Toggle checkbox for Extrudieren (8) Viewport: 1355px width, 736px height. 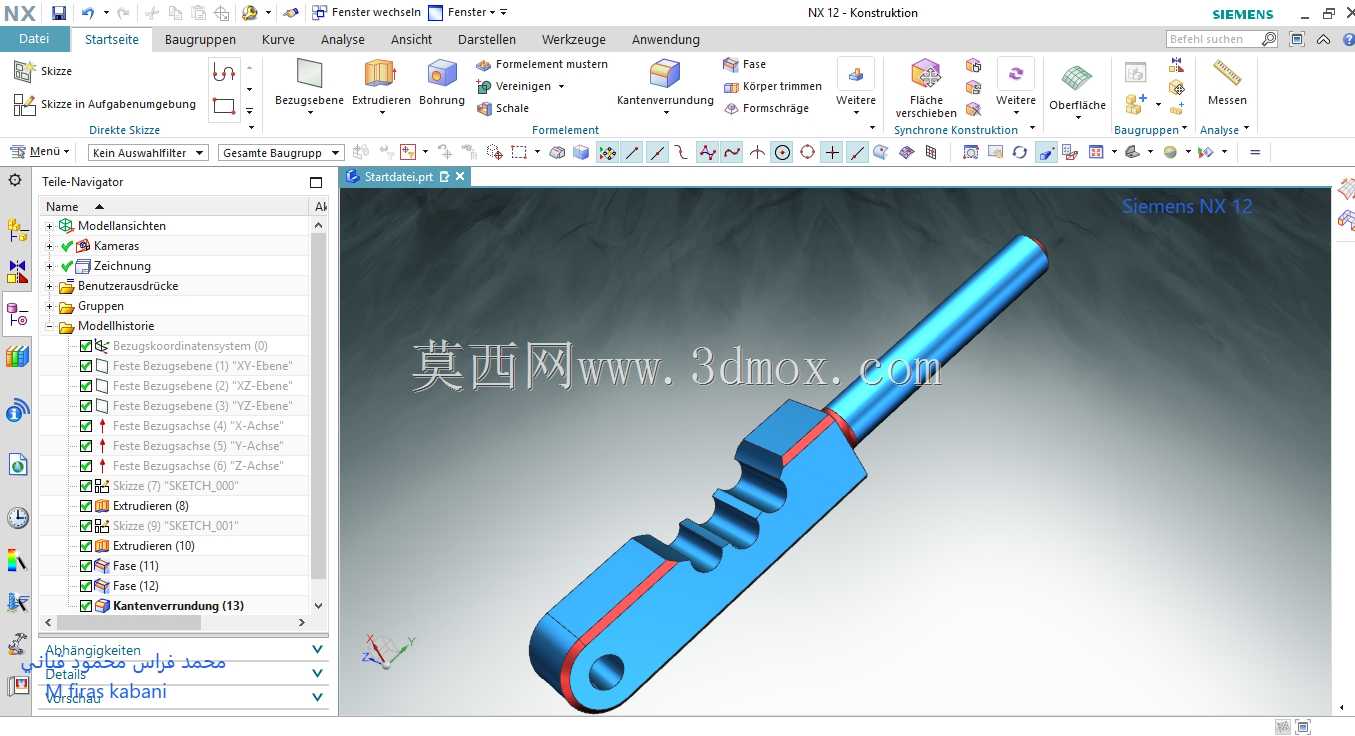pyautogui.click(x=86, y=506)
